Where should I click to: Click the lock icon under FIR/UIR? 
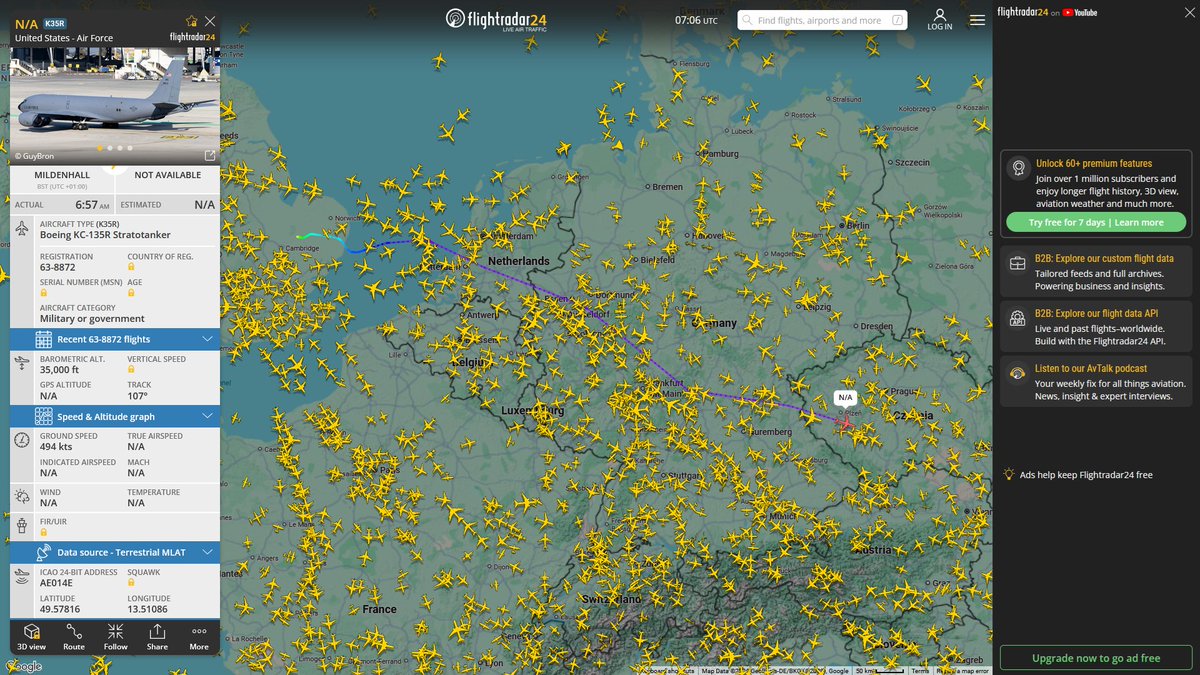43,533
